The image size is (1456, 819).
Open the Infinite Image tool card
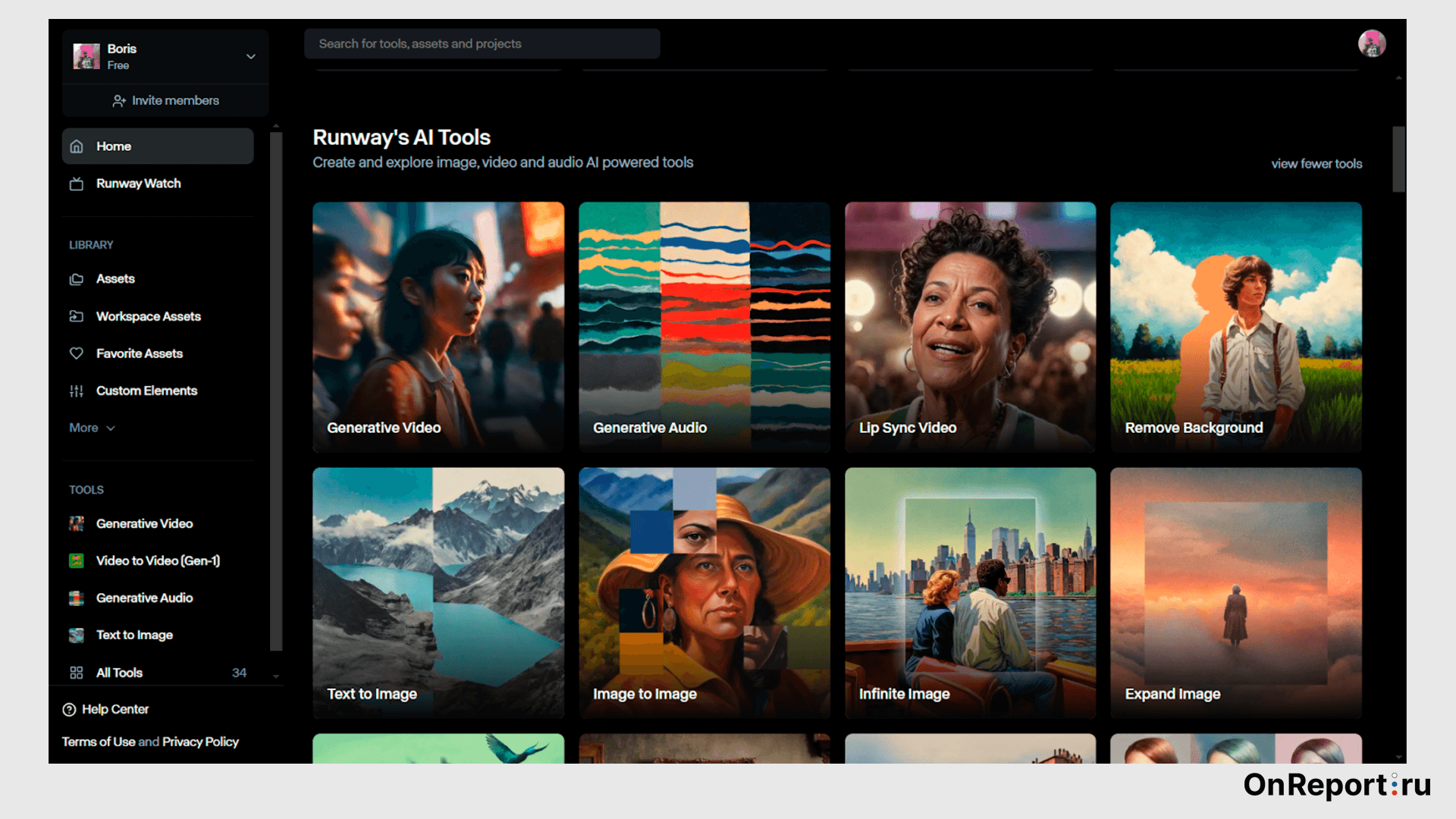(971, 593)
